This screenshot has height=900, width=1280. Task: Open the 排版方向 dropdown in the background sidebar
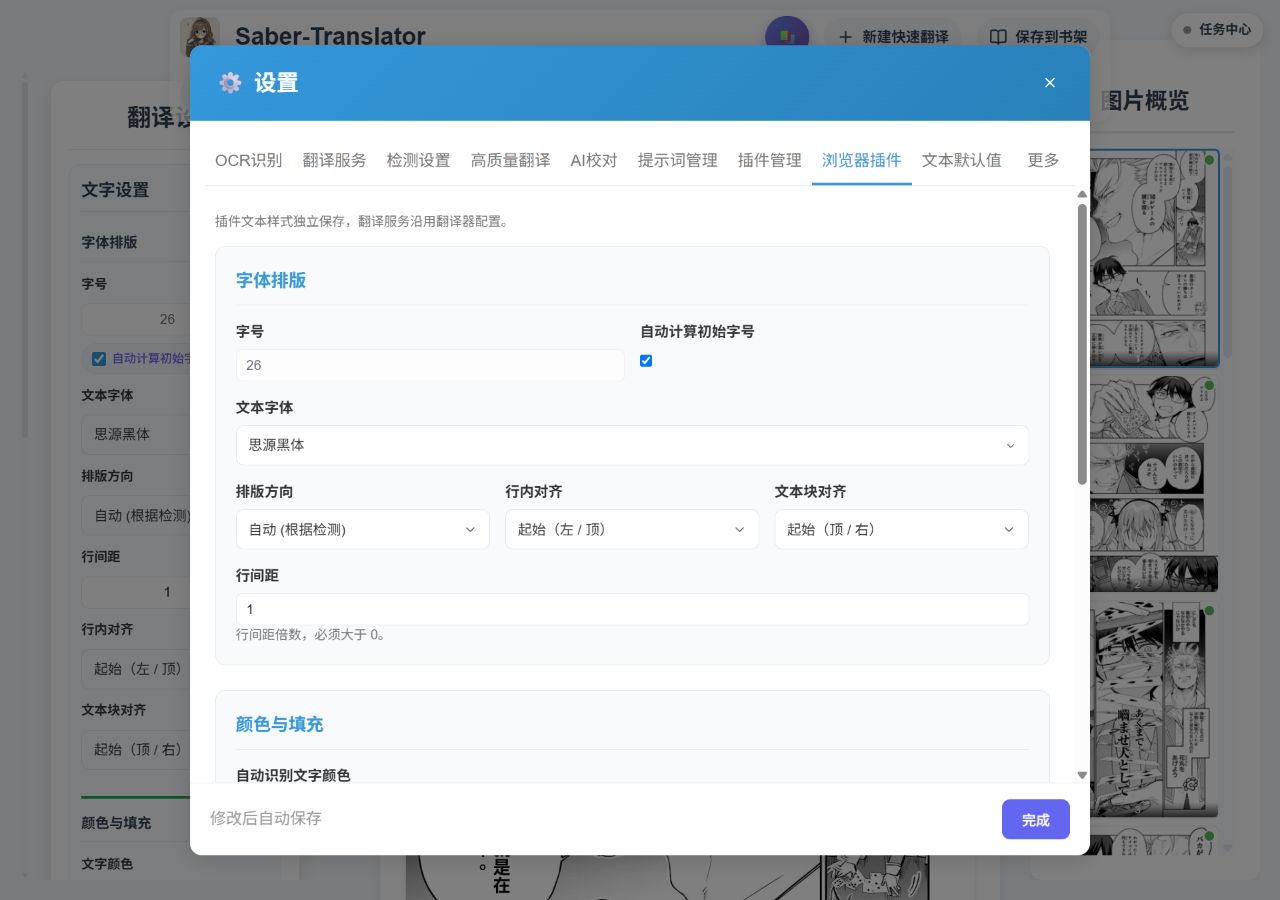pyautogui.click(x=136, y=516)
